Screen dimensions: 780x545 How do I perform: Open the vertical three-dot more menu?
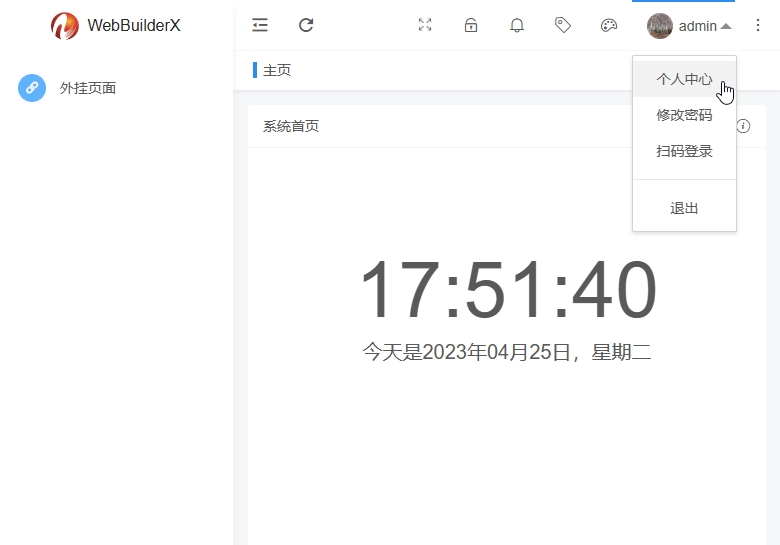(x=758, y=25)
